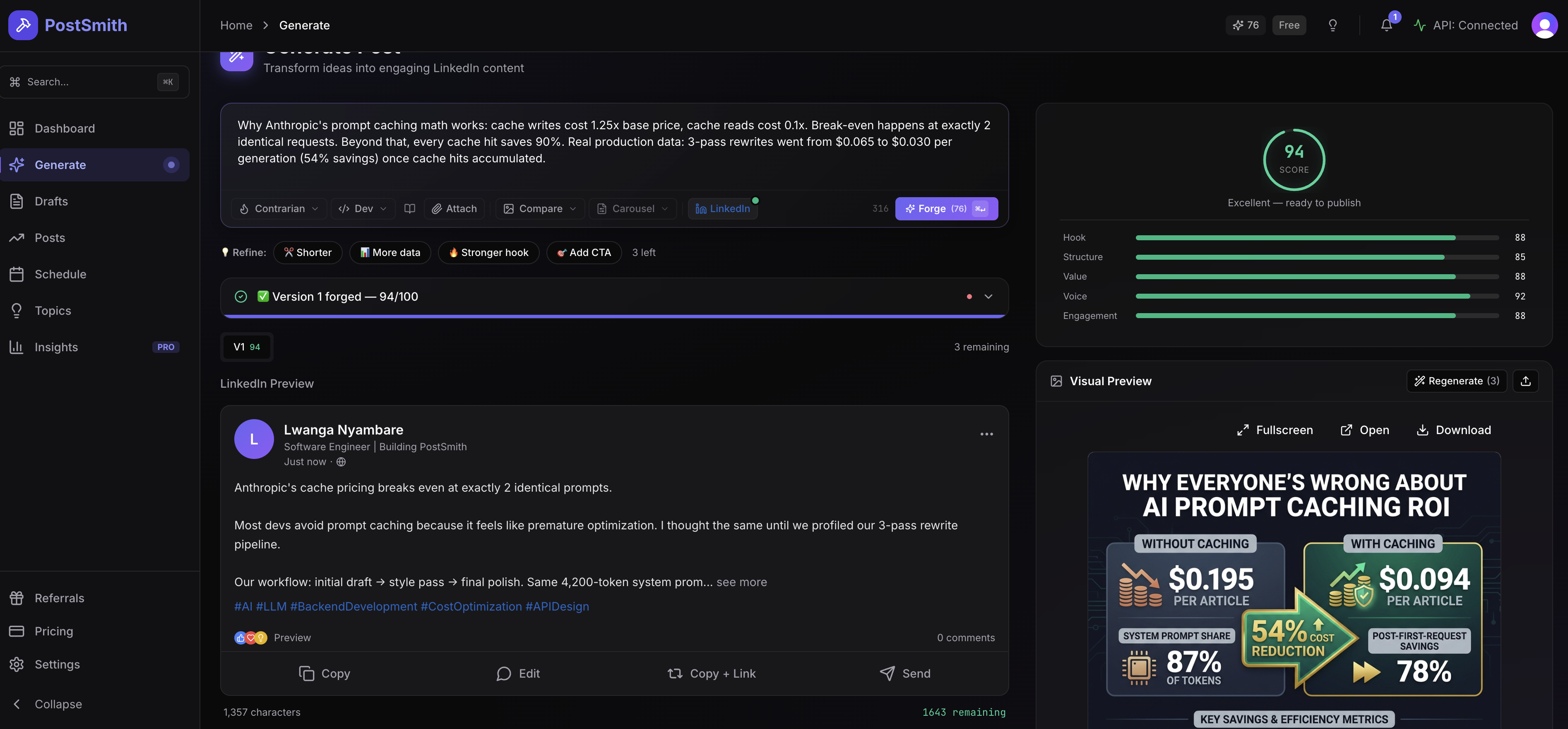The width and height of the screenshot is (1568, 729).
Task: Click the lightbulb tips icon in header
Action: click(1332, 26)
